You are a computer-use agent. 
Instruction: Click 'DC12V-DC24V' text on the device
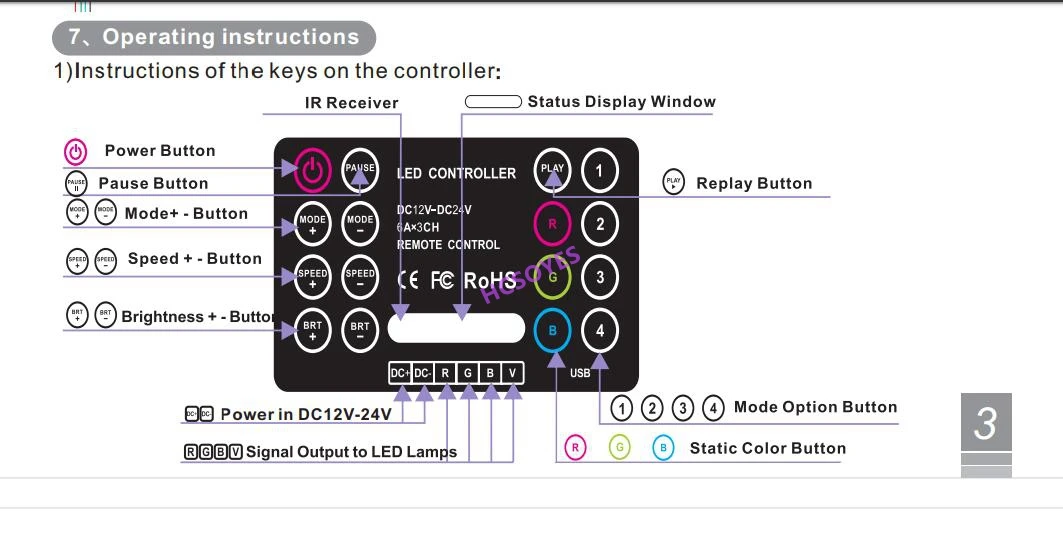pyautogui.click(x=434, y=210)
